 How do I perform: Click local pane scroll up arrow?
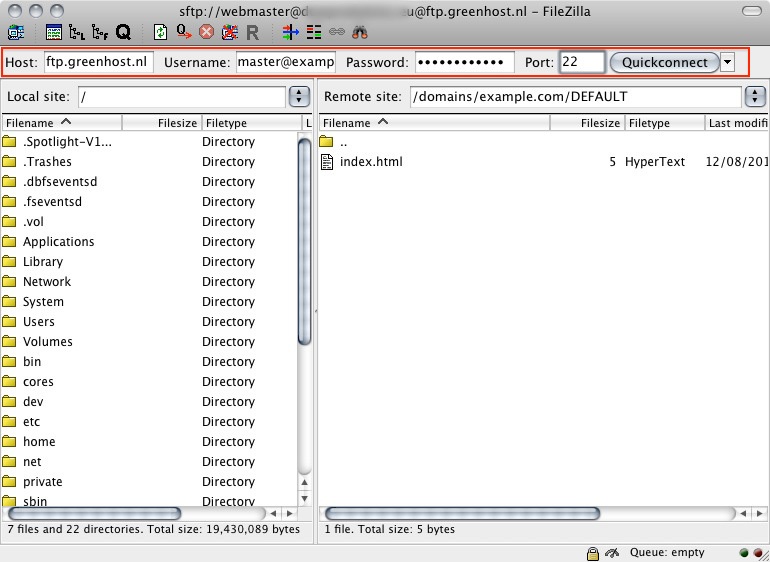coord(304,482)
